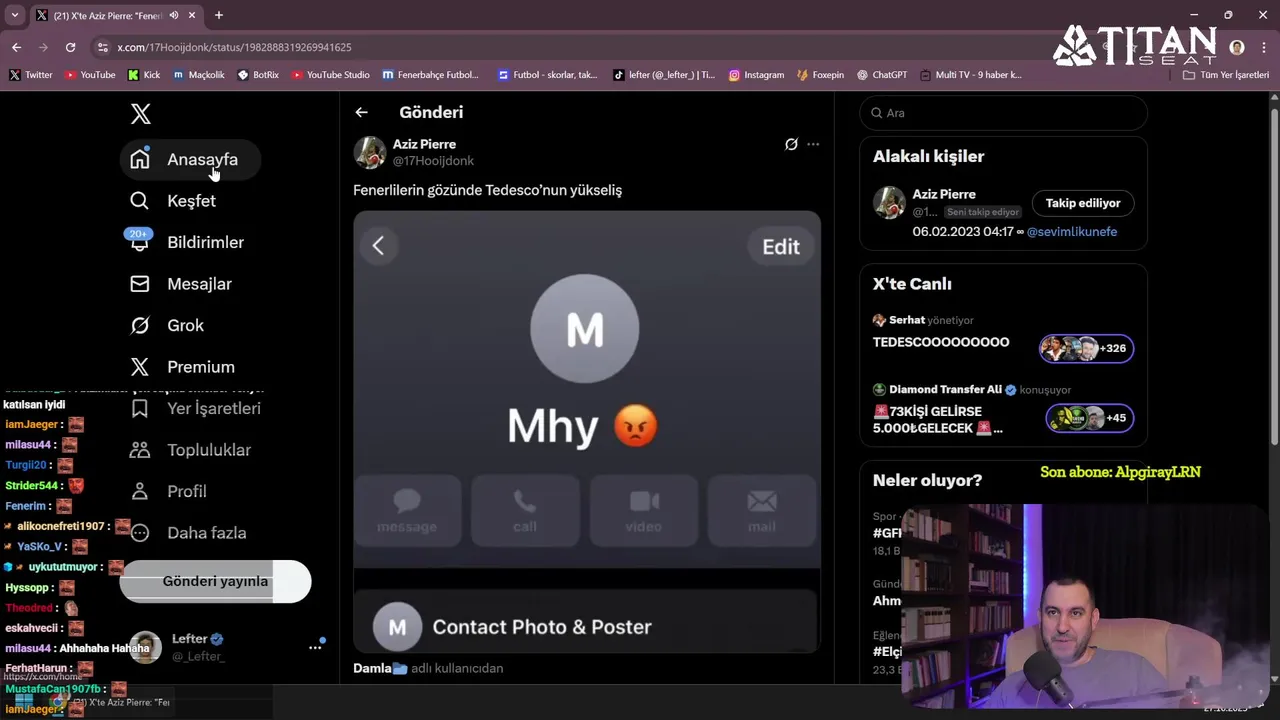Open the Profil page
Image resolution: width=1280 pixels, height=720 pixels.
[x=168, y=491]
